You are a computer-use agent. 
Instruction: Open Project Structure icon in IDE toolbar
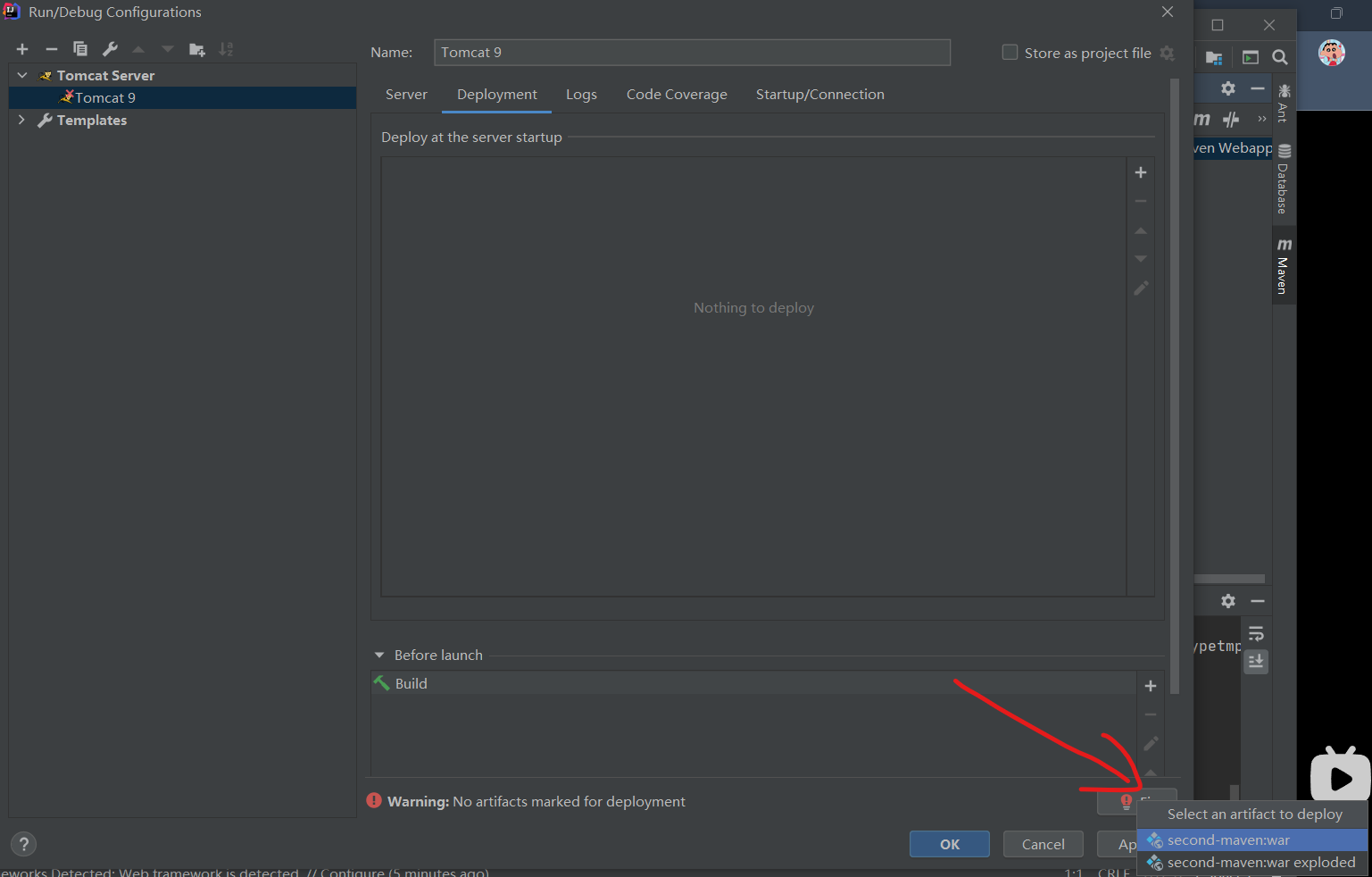(1214, 57)
